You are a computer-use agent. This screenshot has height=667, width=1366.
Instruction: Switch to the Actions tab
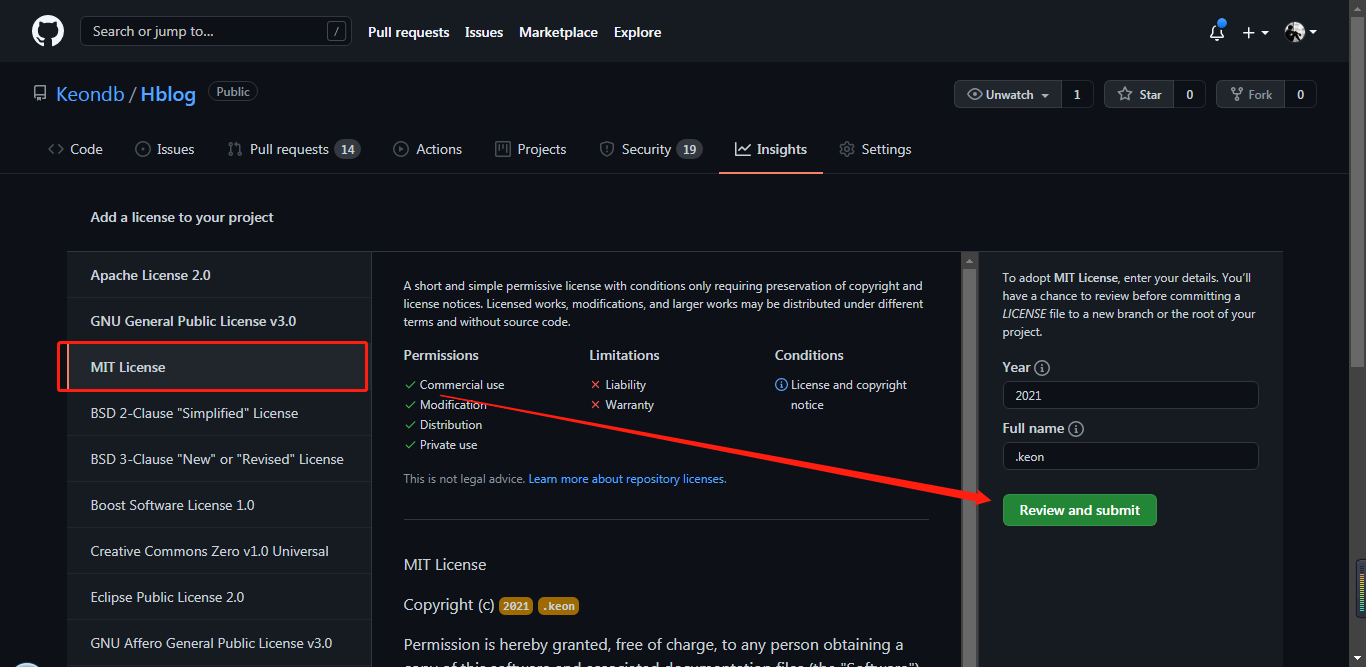tap(428, 149)
